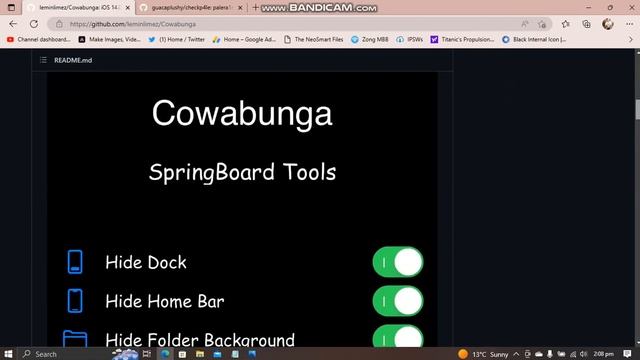The height and width of the screenshot is (360, 640).
Task: Open the browser profile avatar
Action: pyautogui.click(x=608, y=24)
